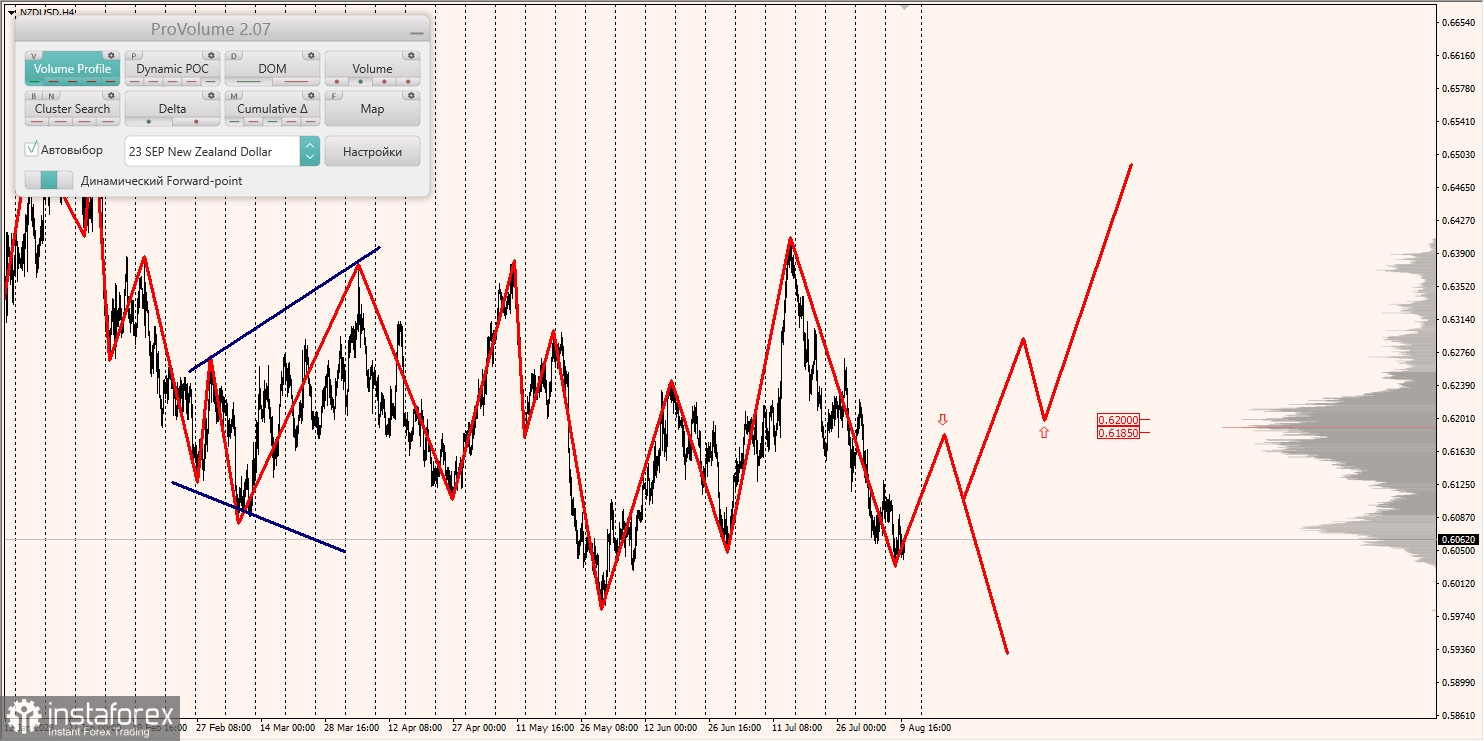1484x741 pixels.
Task: Click the chart menu triangle beside NZDUSD,H4
Action: tap(12, 13)
